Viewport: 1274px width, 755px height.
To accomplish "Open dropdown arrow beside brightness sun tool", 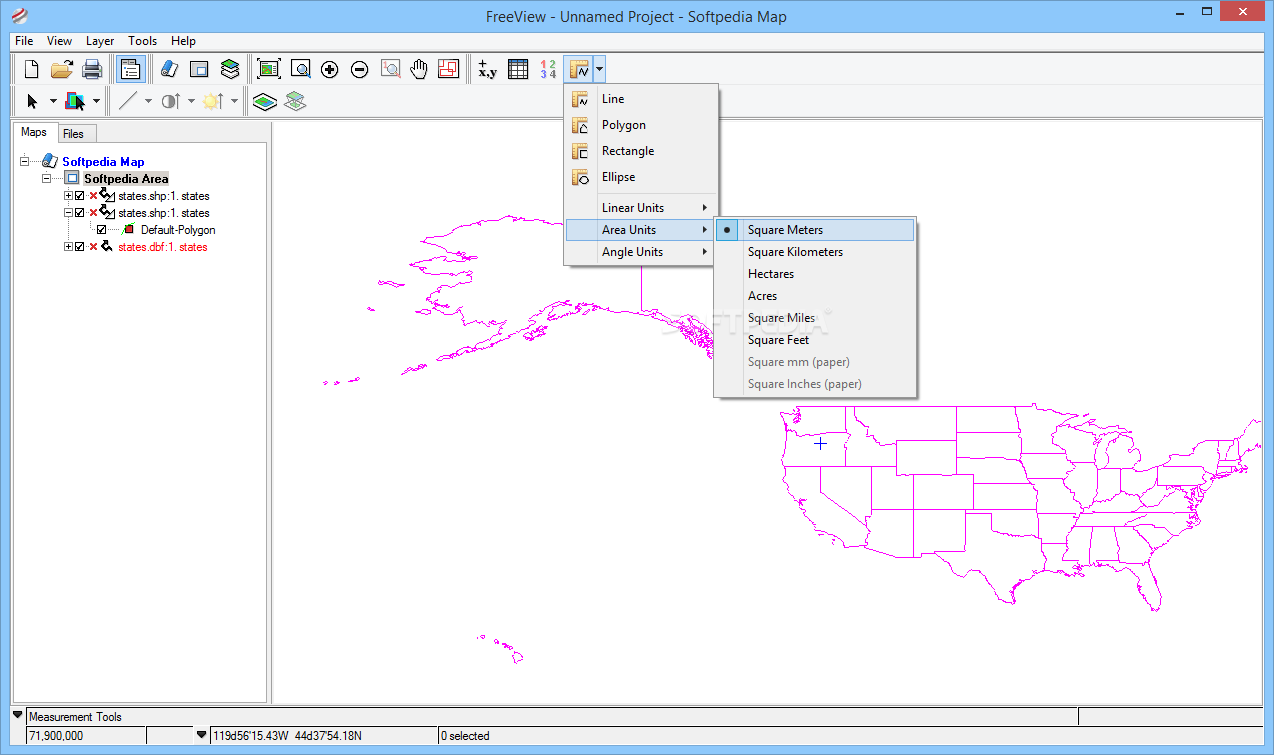I will click(234, 101).
